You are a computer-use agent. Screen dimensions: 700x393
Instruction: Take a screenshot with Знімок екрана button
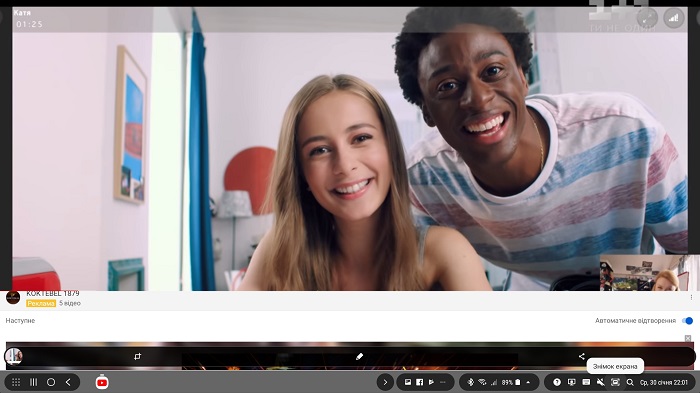coord(615,382)
